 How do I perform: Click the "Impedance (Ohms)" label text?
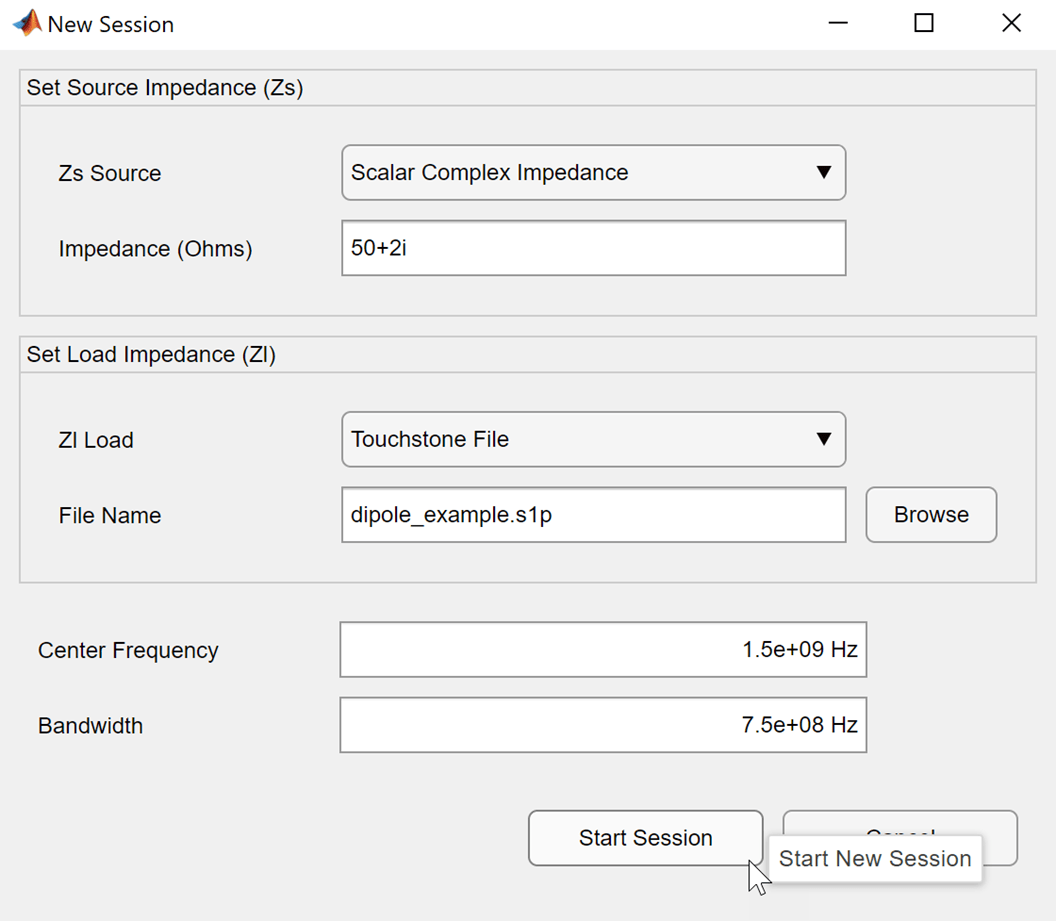coord(155,249)
